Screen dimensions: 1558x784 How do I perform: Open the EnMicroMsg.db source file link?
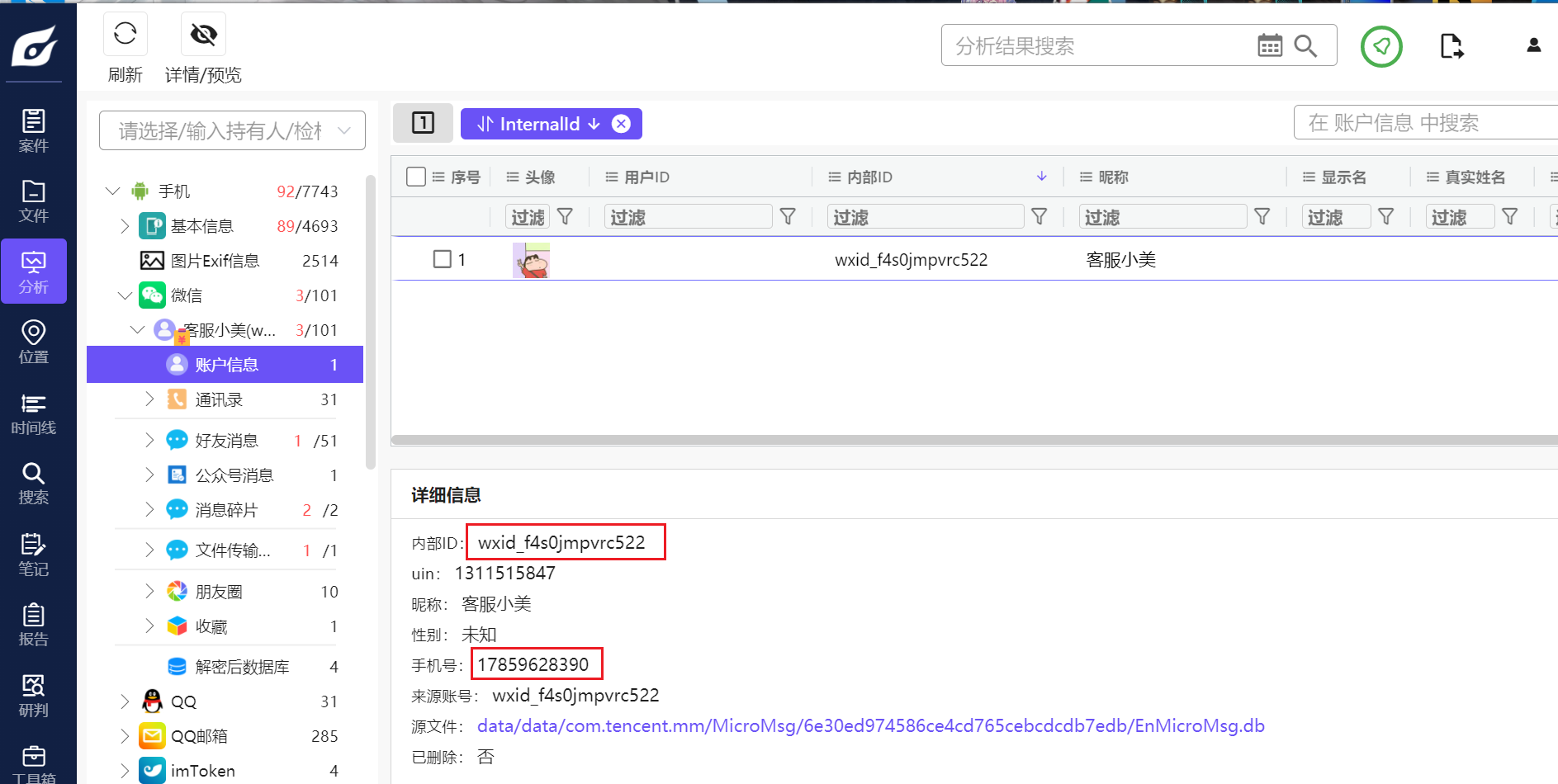[x=870, y=726]
